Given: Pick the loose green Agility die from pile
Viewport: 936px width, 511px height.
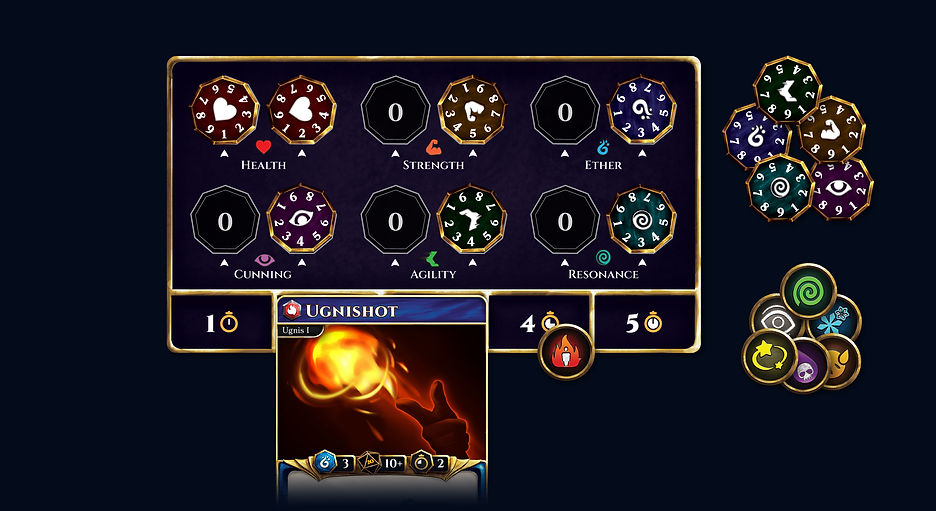Looking at the screenshot, I should pos(787,90).
